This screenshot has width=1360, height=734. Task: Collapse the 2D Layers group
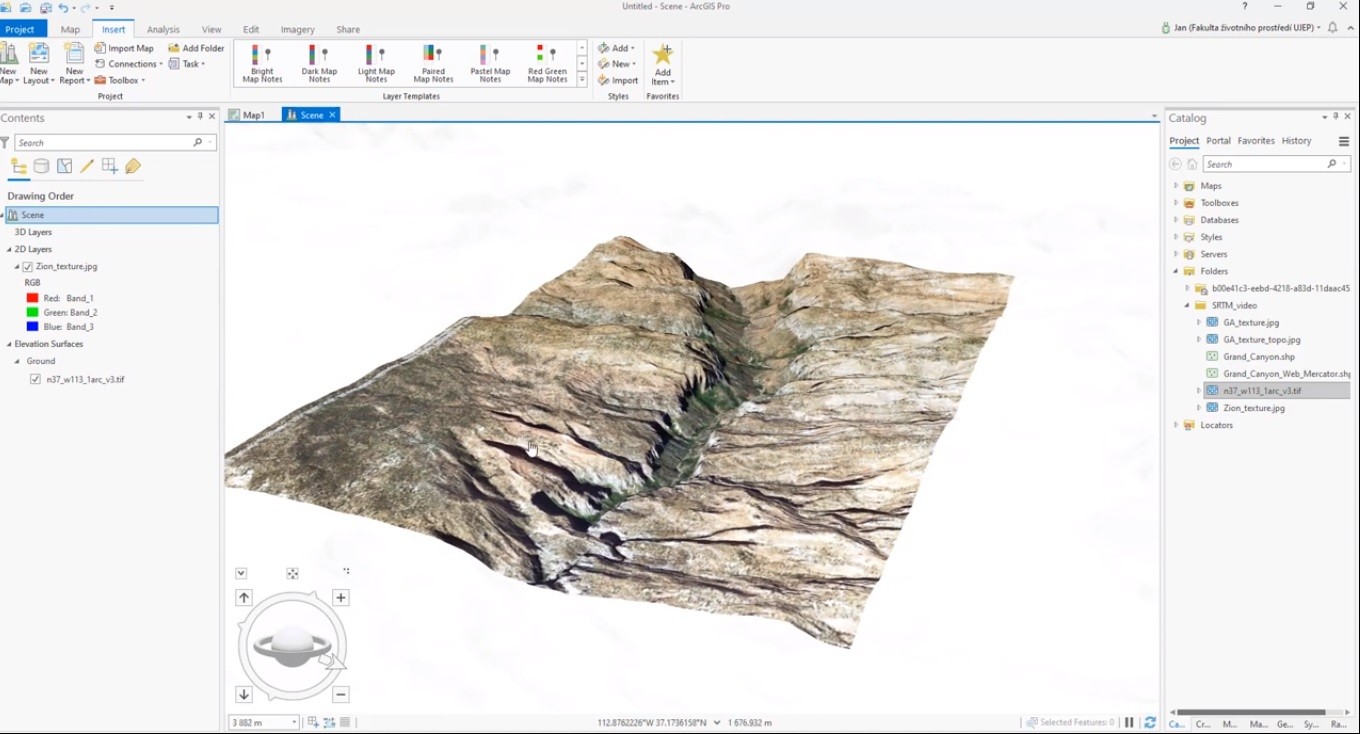point(10,249)
